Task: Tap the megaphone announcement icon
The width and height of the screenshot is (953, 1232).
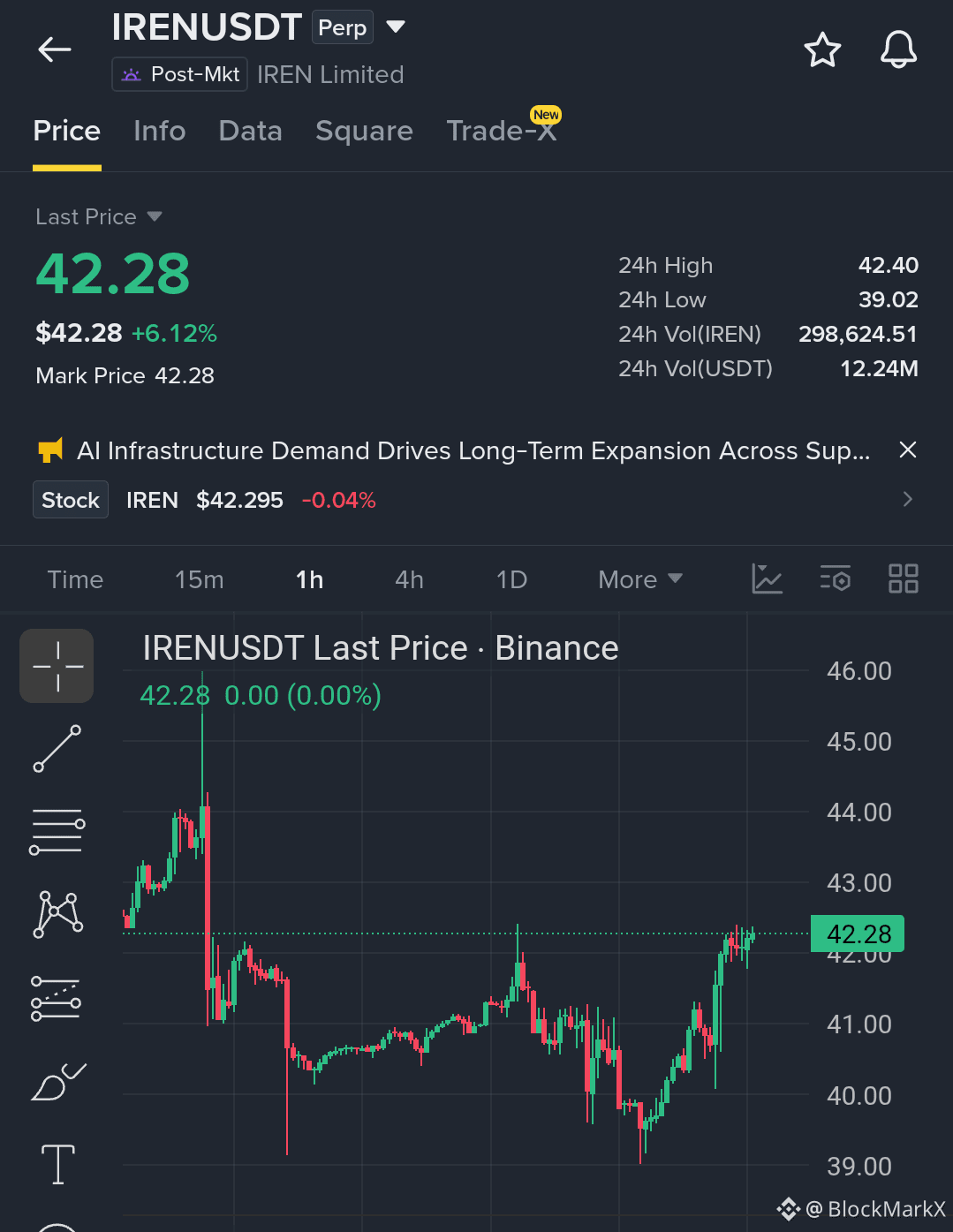Action: coord(50,450)
